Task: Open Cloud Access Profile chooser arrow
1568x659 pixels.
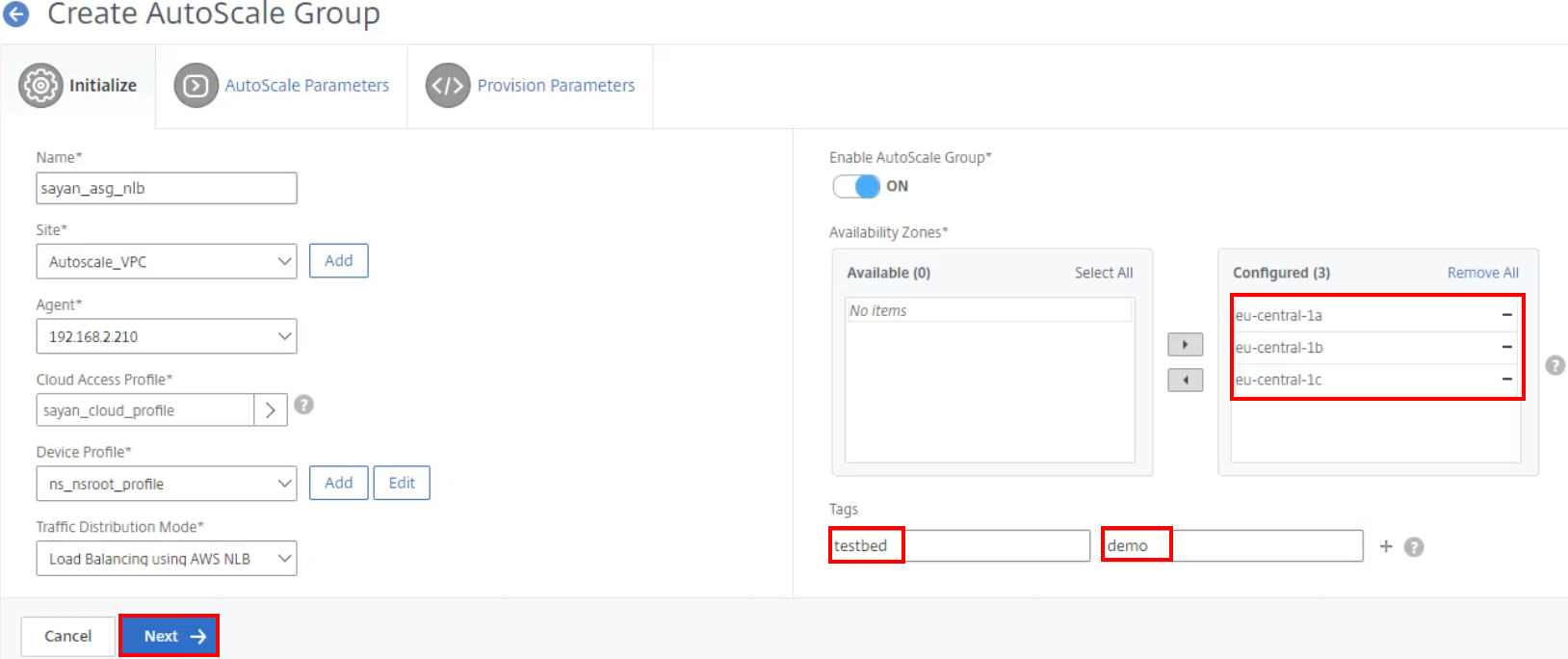Action: tap(271, 410)
